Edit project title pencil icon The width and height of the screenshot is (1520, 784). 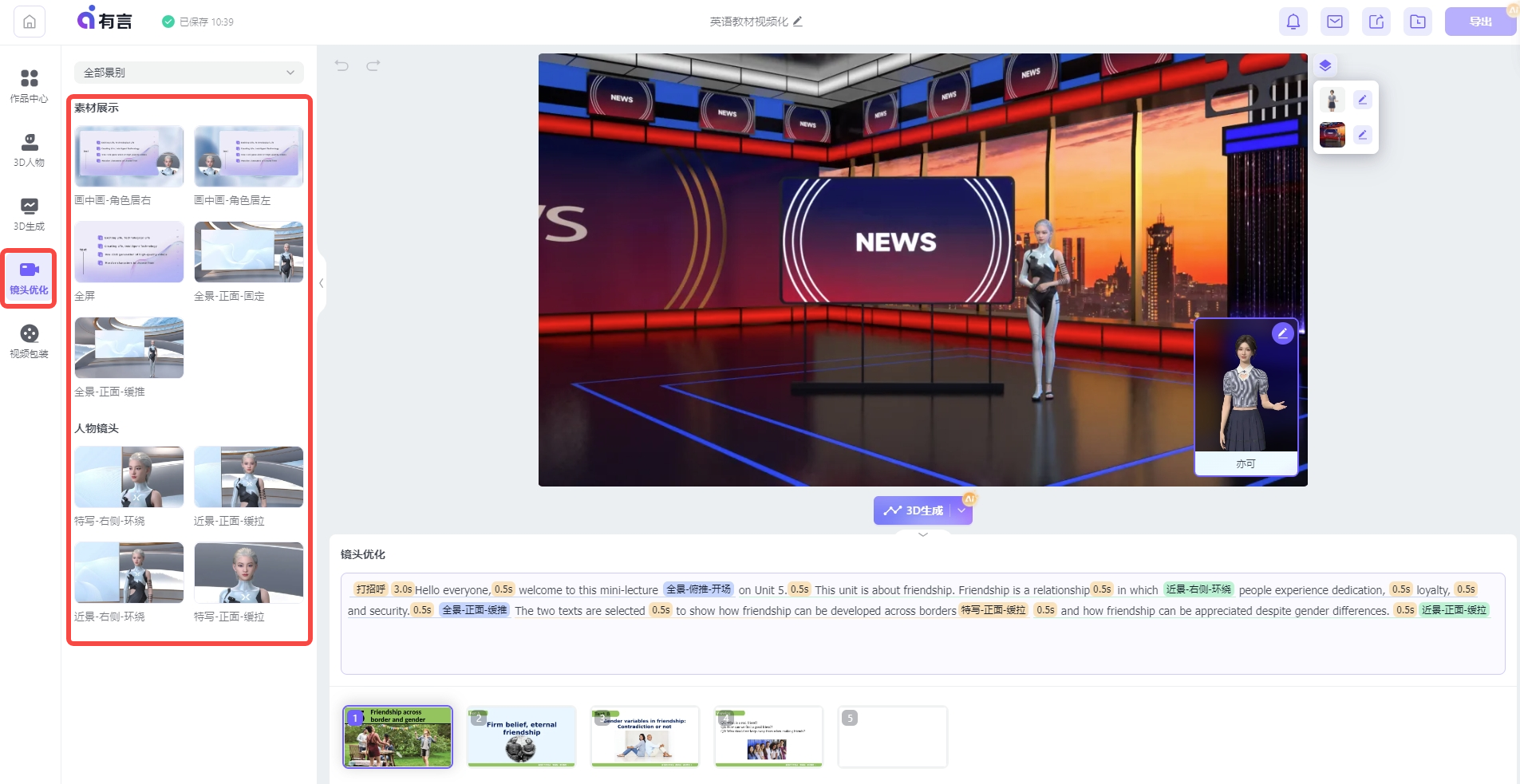point(798,22)
